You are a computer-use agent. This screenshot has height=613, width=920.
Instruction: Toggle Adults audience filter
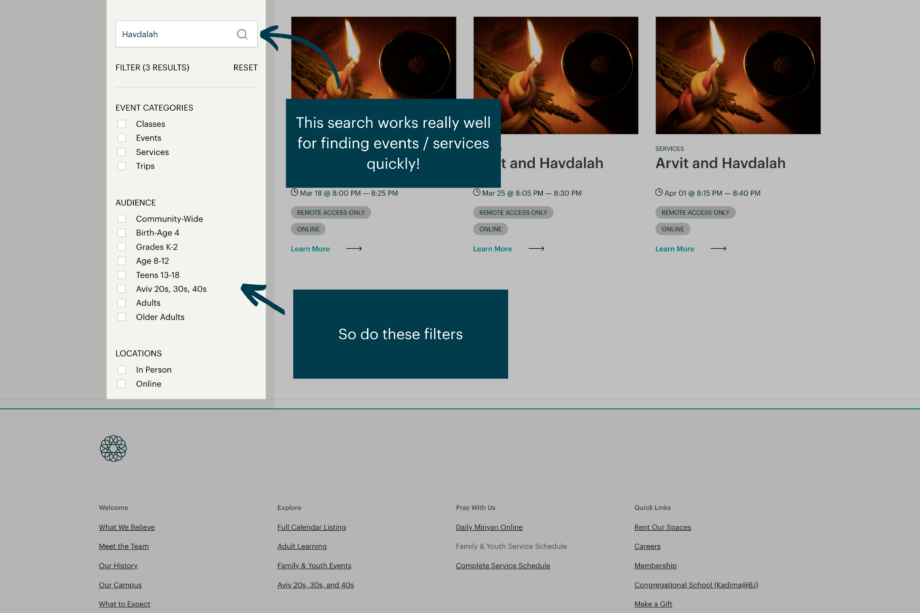click(x=121, y=303)
